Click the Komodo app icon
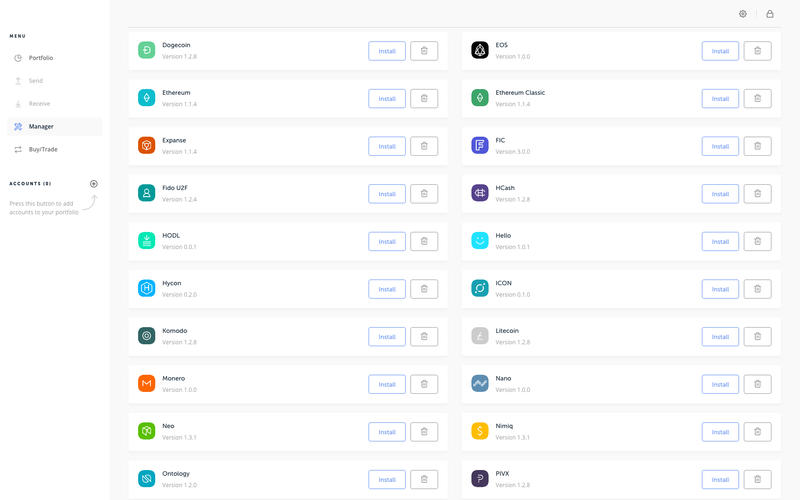Screen dimensions: 800x500 point(146,336)
